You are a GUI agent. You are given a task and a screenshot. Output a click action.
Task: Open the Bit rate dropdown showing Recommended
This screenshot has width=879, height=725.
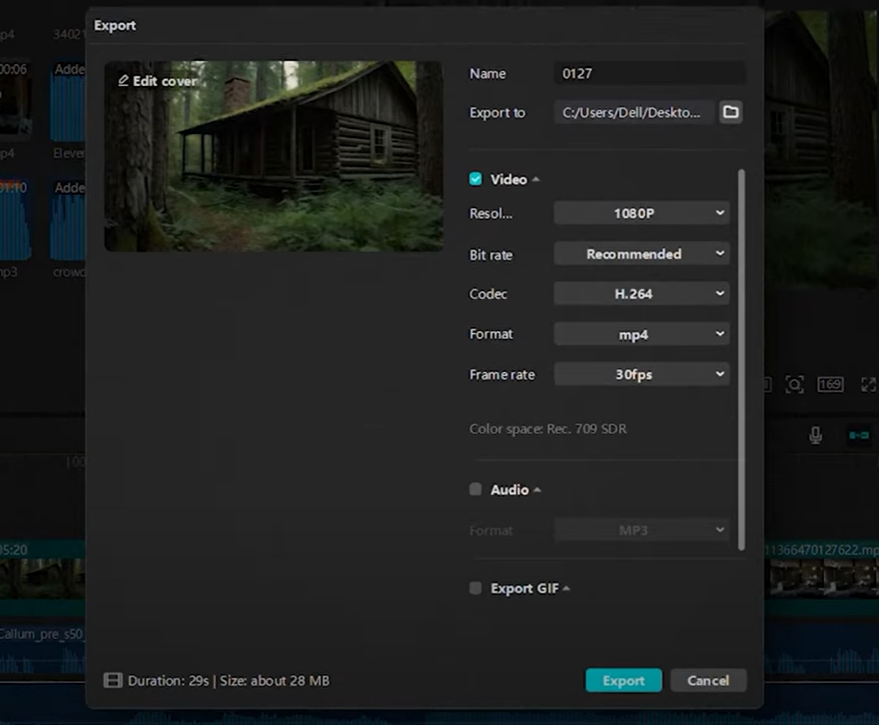pyautogui.click(x=641, y=254)
